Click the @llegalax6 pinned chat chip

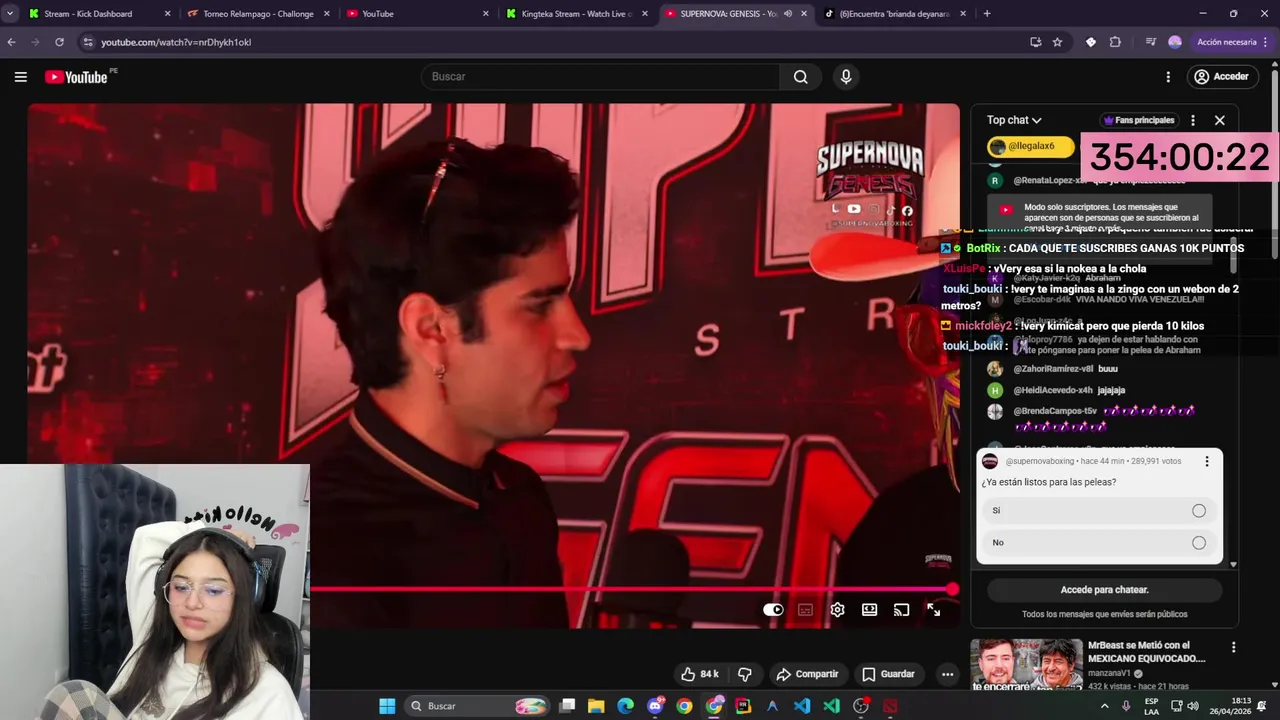coord(1030,147)
